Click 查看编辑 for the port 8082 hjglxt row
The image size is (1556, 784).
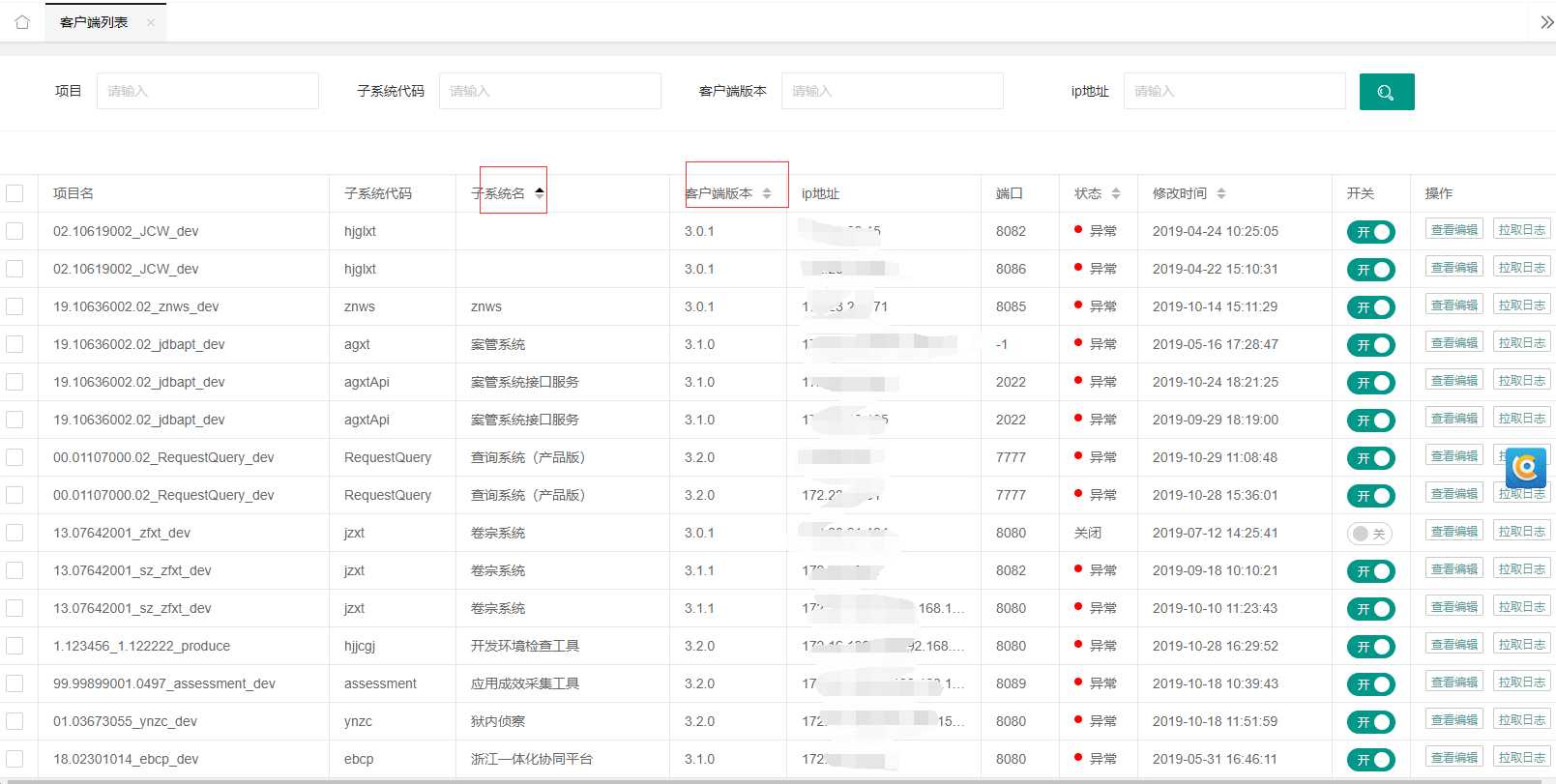[x=1454, y=230]
